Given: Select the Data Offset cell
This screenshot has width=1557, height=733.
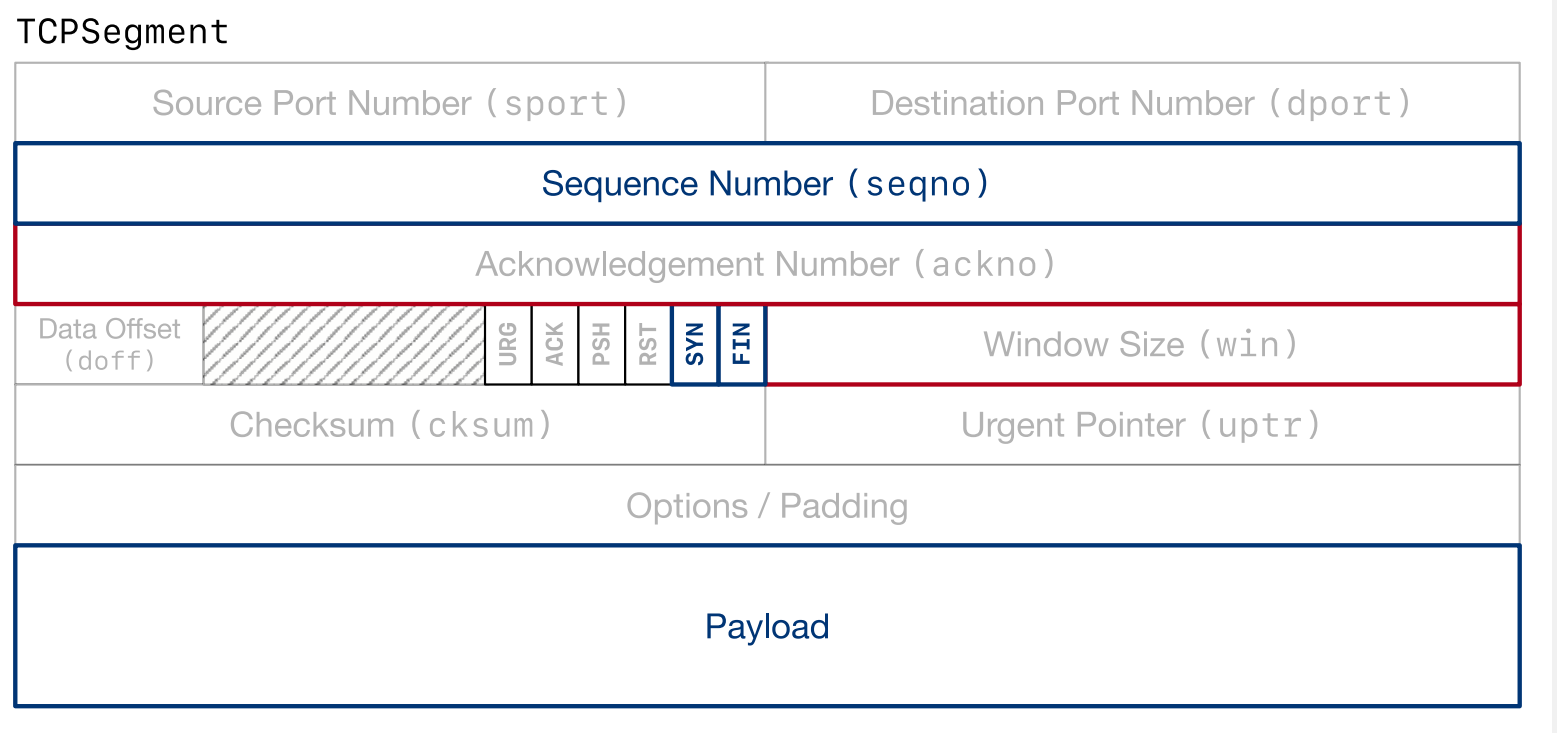Looking at the screenshot, I should [x=109, y=344].
